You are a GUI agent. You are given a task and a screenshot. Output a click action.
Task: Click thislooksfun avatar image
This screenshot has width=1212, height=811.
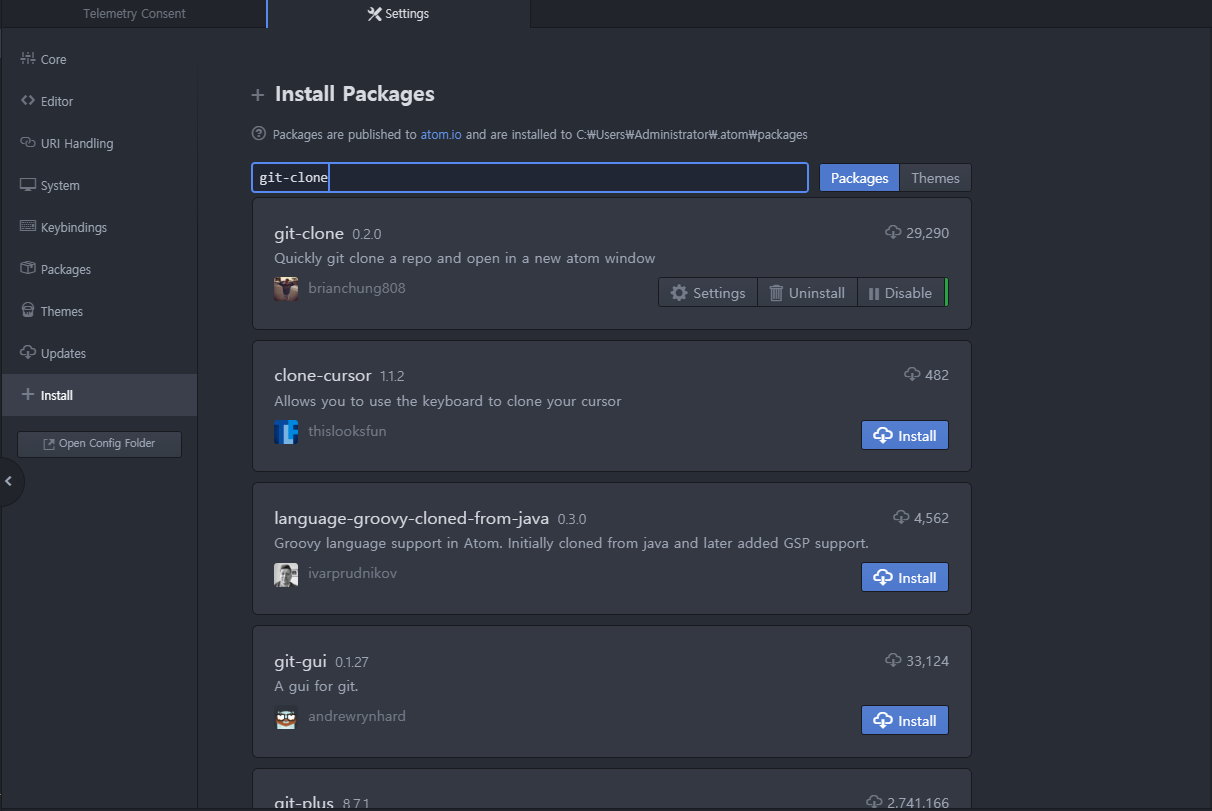tap(286, 432)
